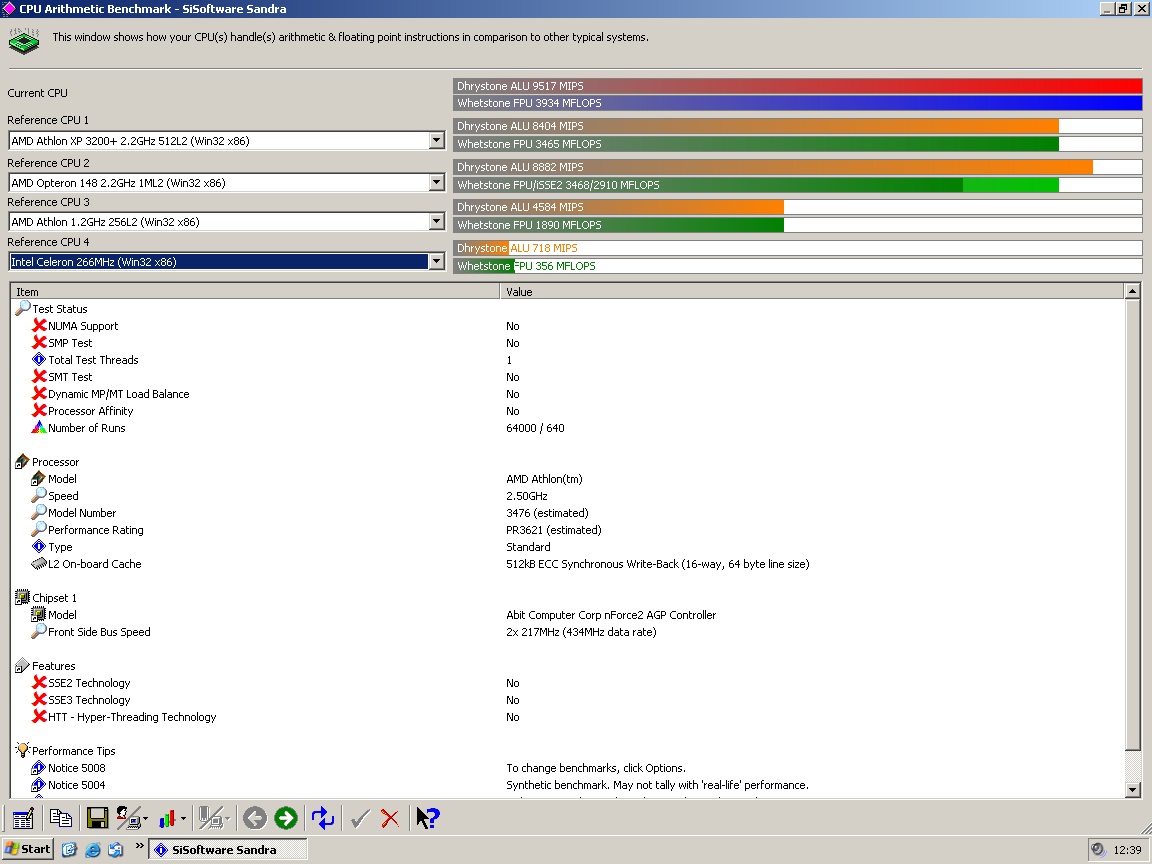The width and height of the screenshot is (1152, 864).
Task: Click the list scrollbar down arrow
Action: [x=1132, y=791]
